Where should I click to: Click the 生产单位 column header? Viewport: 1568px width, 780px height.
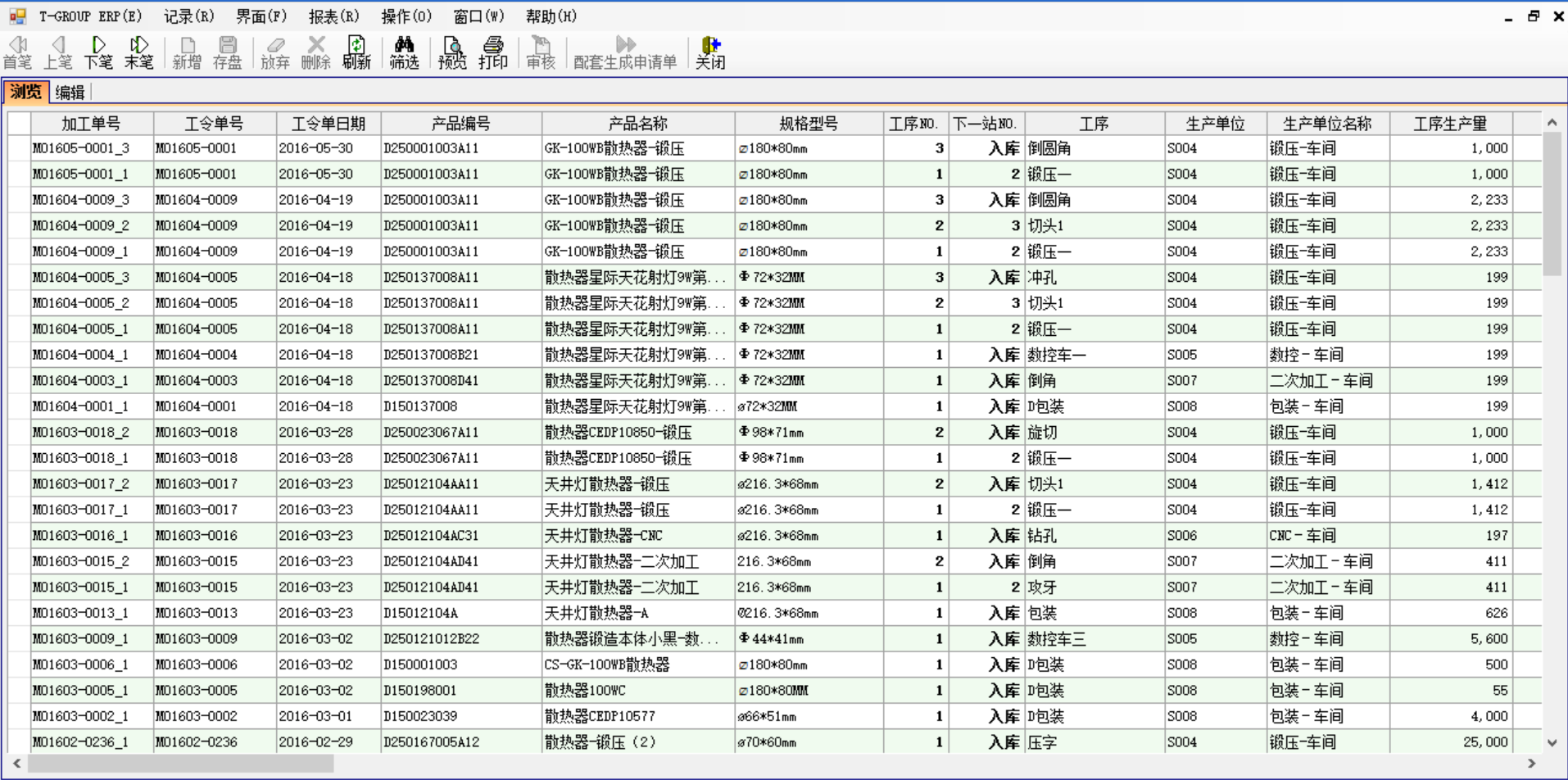[1216, 124]
